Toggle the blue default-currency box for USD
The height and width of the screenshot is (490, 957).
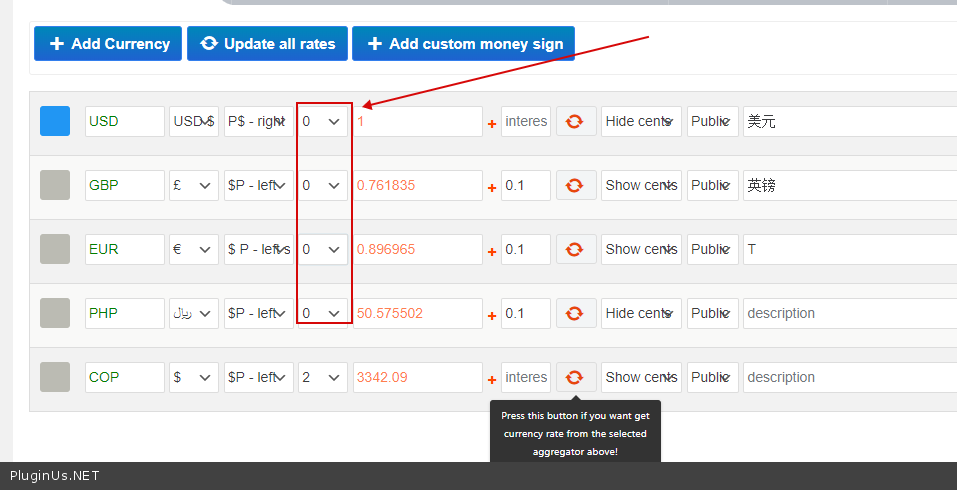55,122
